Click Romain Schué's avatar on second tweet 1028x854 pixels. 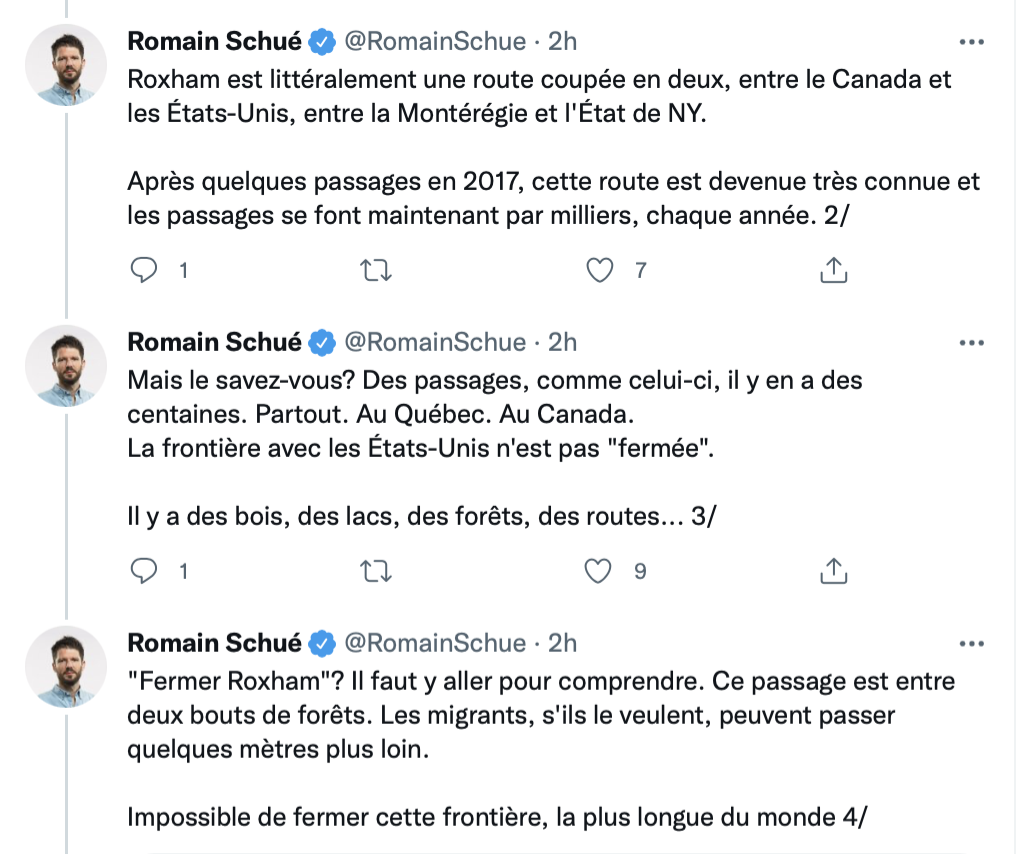[x=65, y=365]
